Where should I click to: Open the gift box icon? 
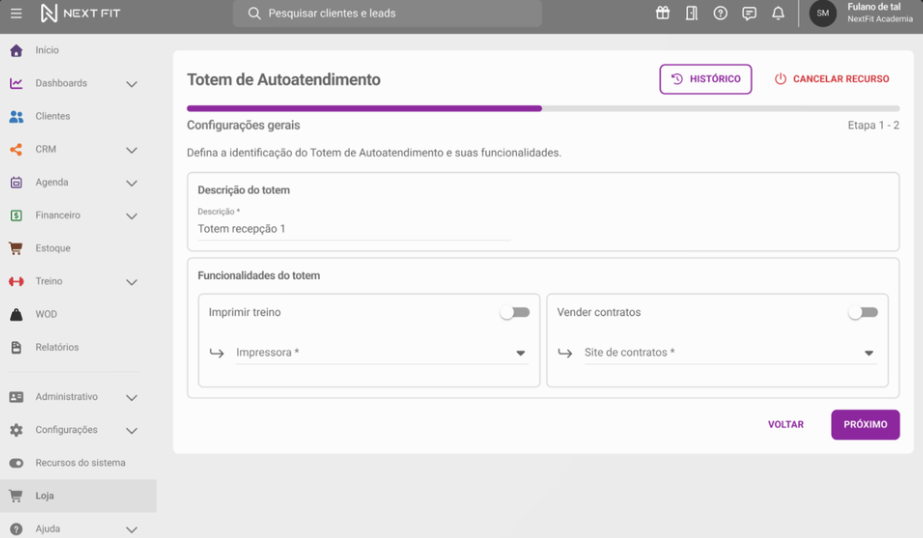pos(663,13)
